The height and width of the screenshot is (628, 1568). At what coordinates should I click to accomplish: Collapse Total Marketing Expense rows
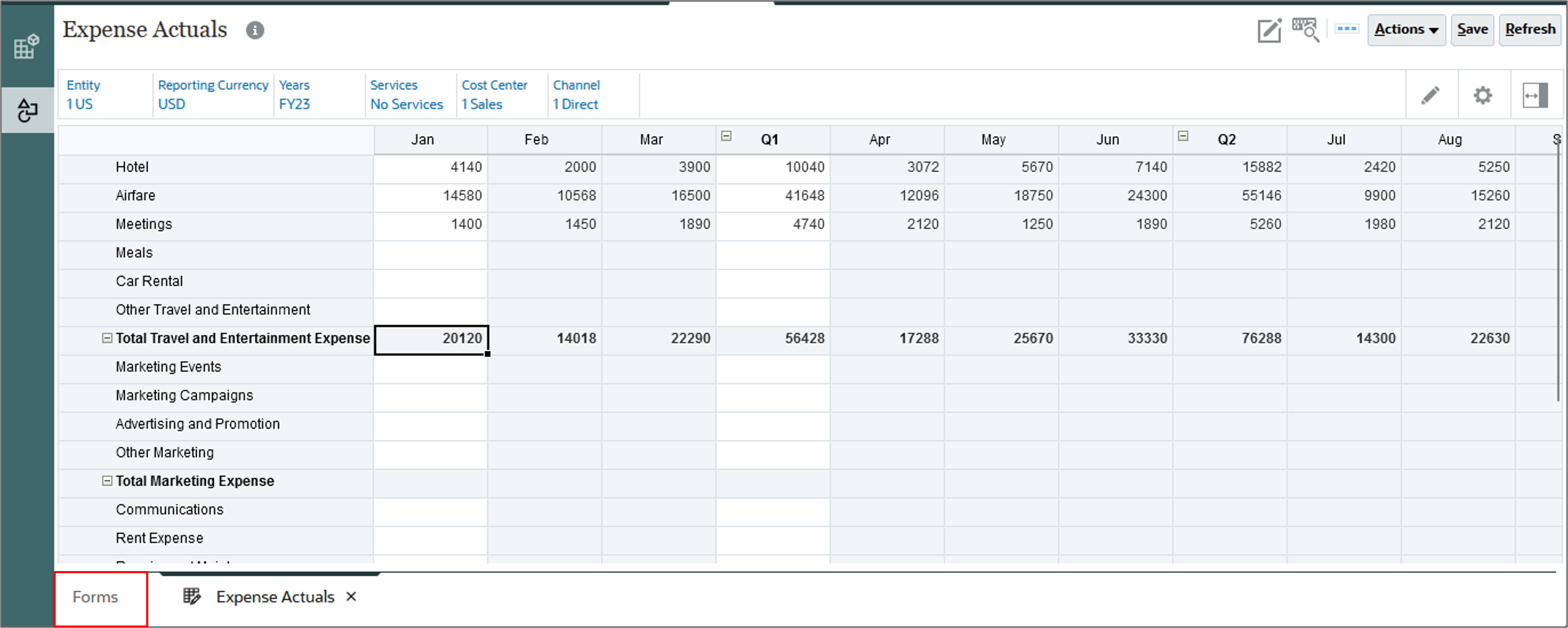click(107, 481)
